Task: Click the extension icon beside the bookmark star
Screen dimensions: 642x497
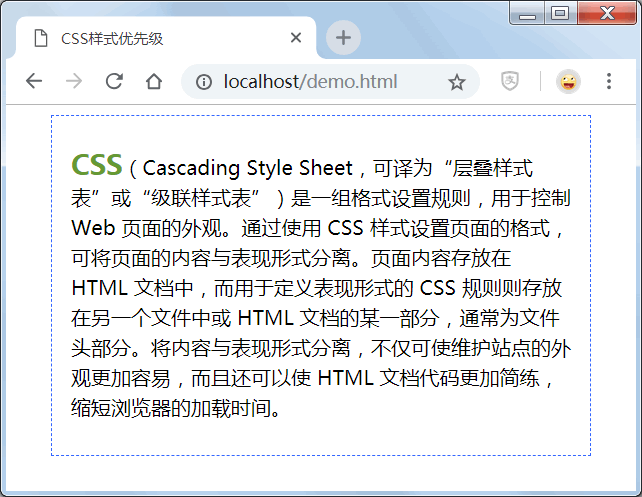Action: (x=509, y=82)
